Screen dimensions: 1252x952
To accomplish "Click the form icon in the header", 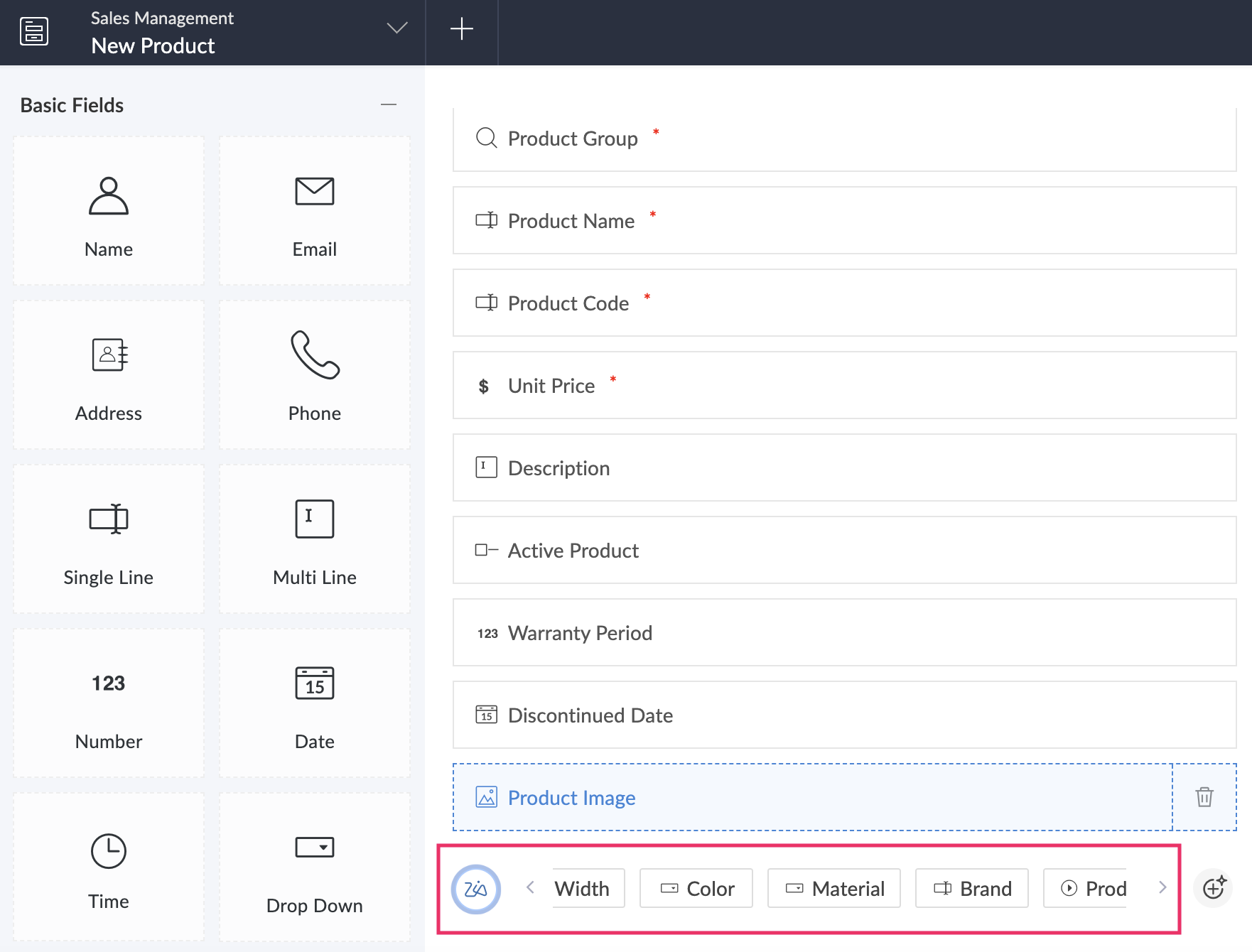I will click(34, 31).
